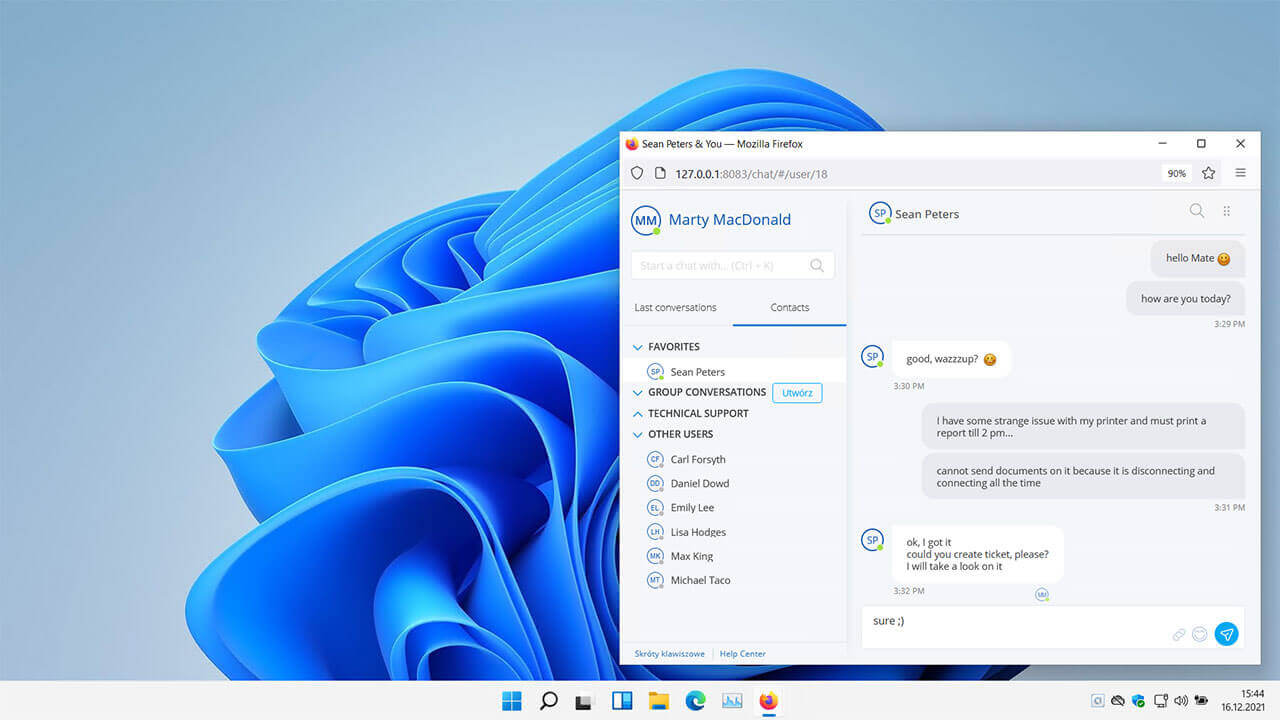Click the 'how are you today?' message
1280x720 pixels.
1185,299
